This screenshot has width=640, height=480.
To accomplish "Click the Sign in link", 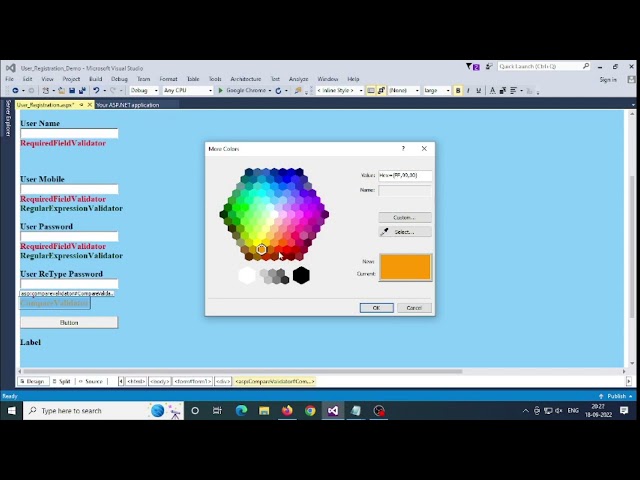I will click(x=608, y=80).
